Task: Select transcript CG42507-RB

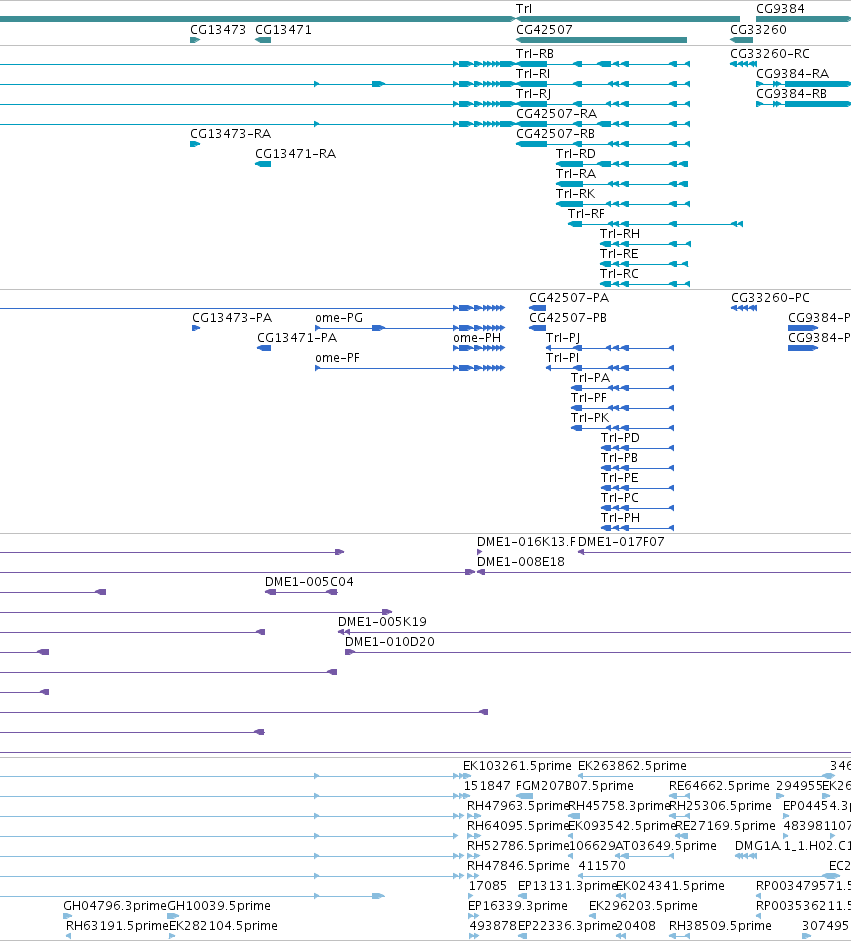Action: (x=555, y=133)
